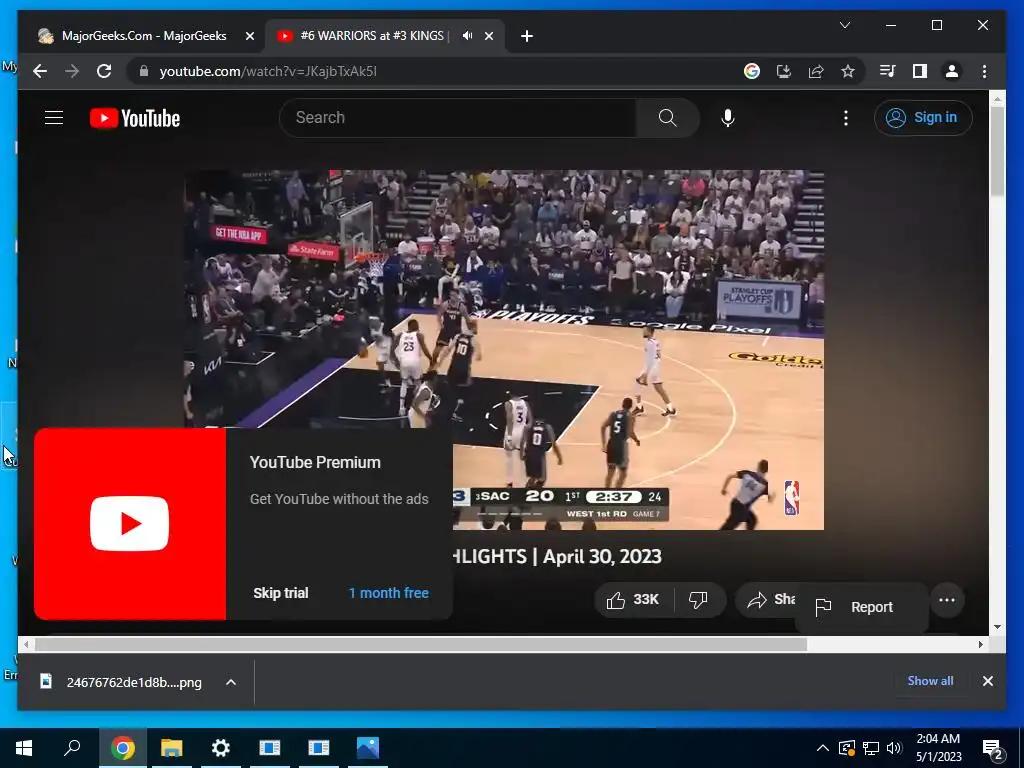1024x768 pixels.
Task: Share this page from address bar
Action: pyautogui.click(x=816, y=71)
